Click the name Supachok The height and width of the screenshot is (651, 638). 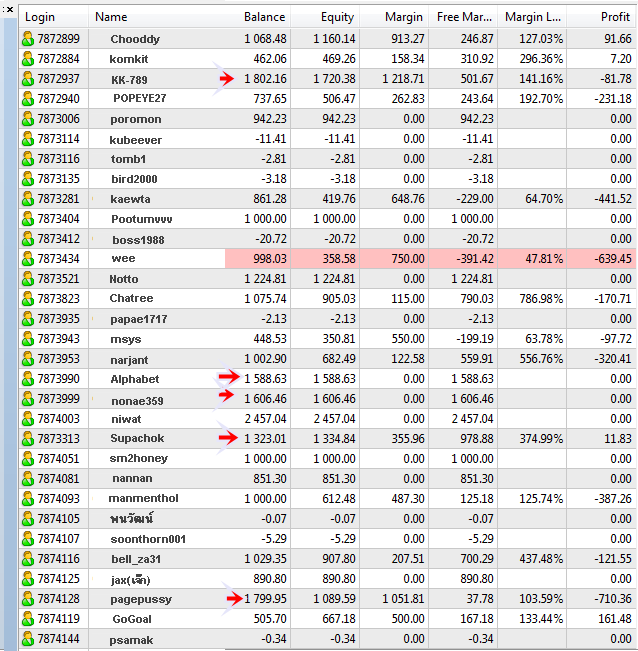point(137,438)
